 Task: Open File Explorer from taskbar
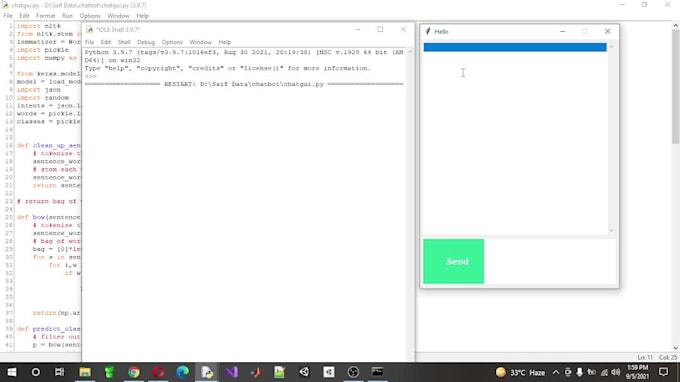point(85,372)
